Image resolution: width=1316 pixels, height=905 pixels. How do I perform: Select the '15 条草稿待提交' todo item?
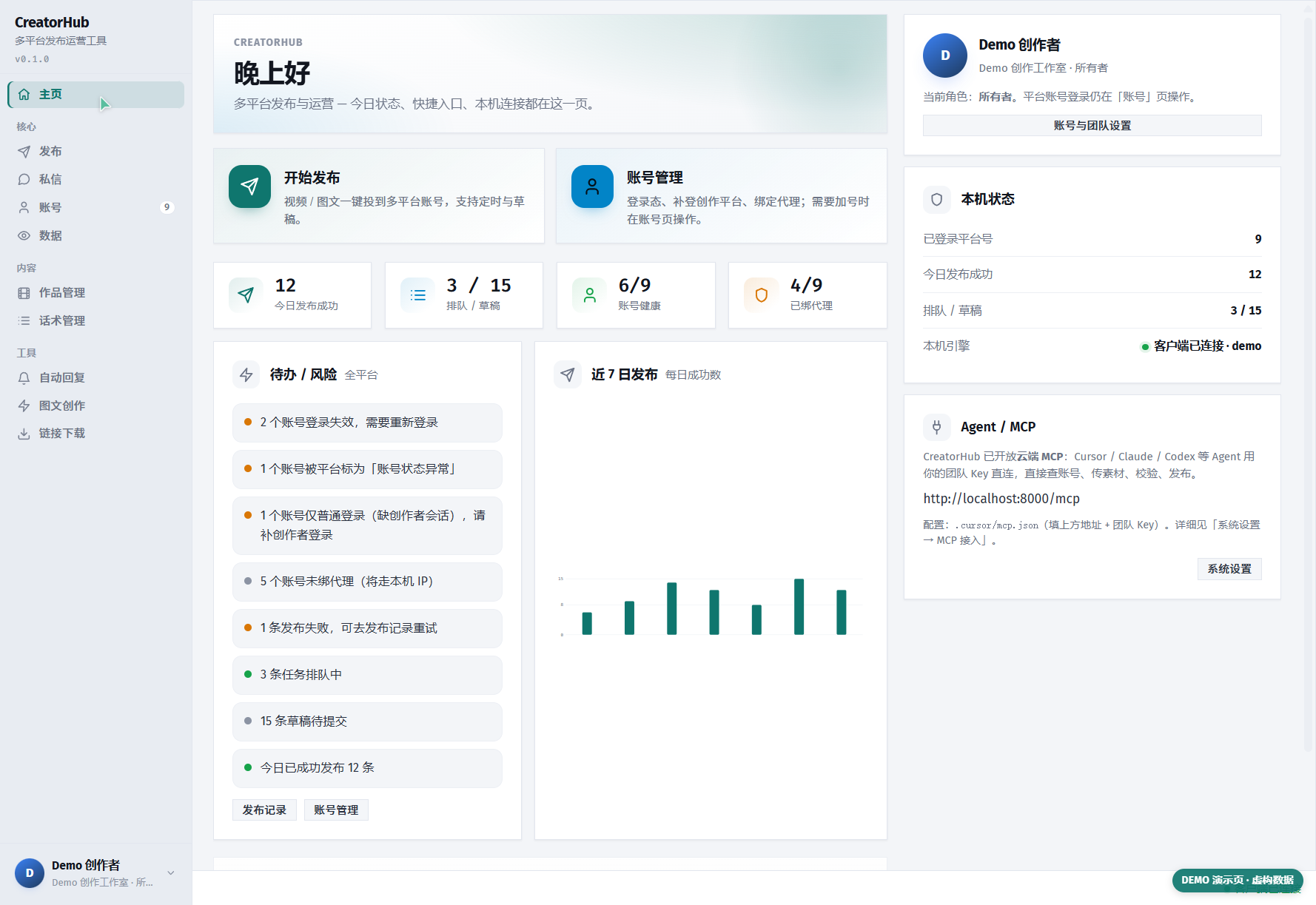point(367,721)
